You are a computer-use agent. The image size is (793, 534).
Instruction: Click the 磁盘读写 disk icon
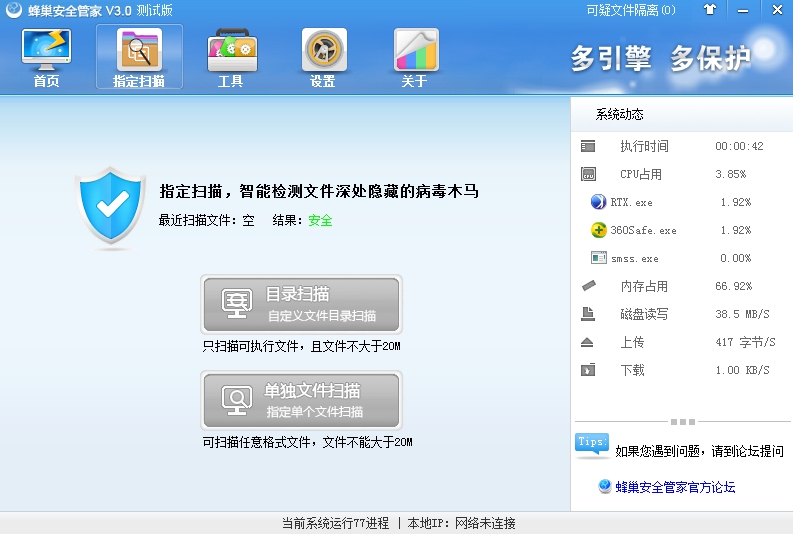[x=588, y=314]
